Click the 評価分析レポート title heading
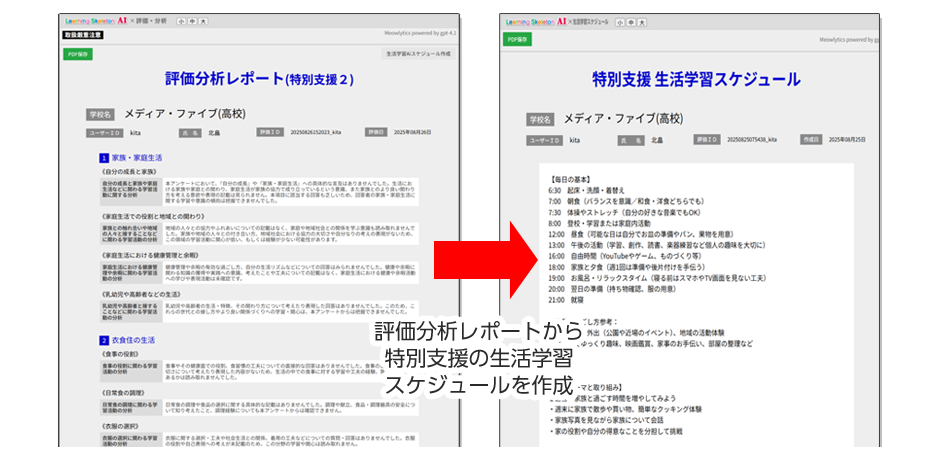 point(260,79)
